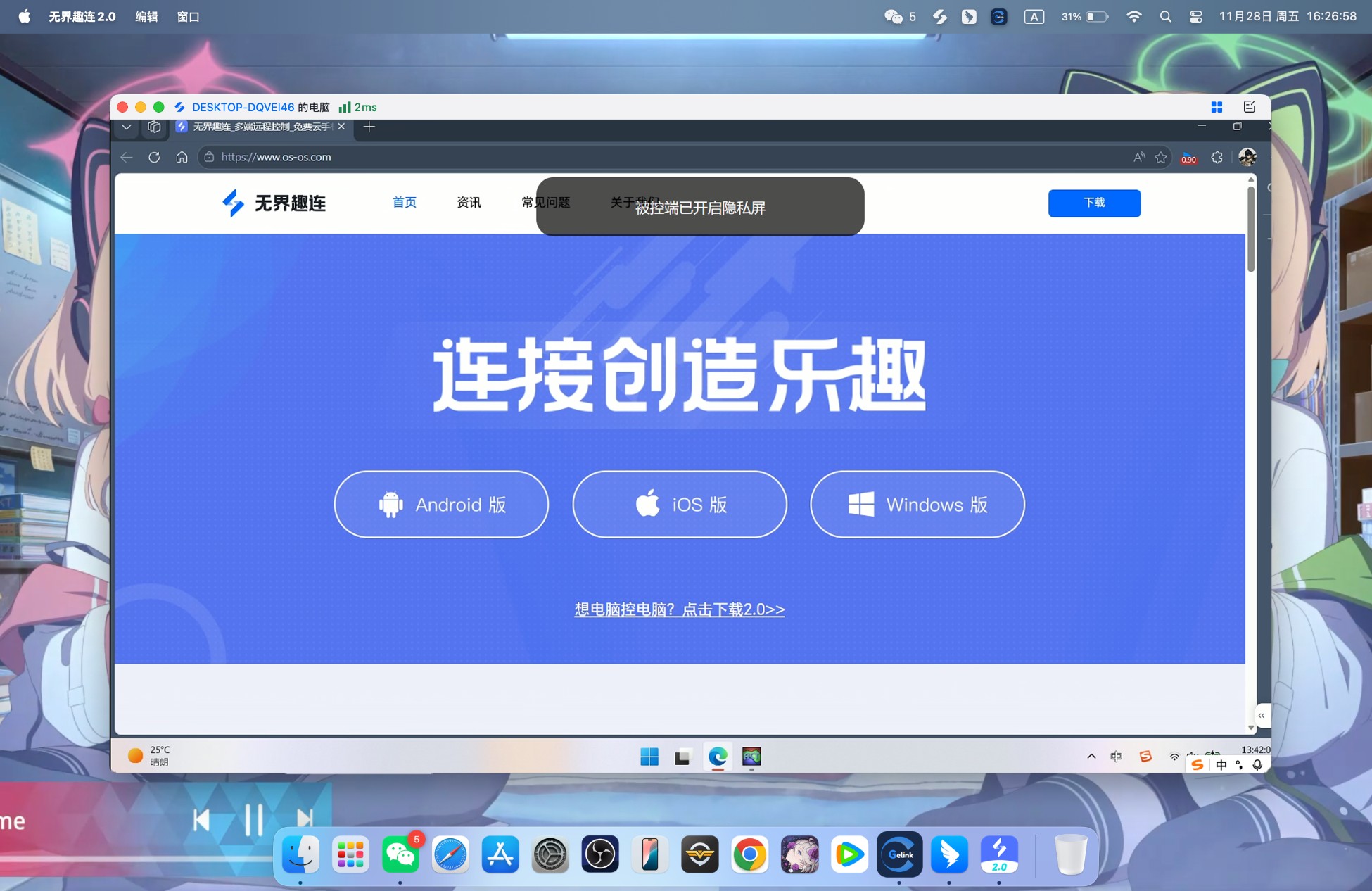1372x891 pixels.
Task: Download the Android 版 client
Action: (x=441, y=504)
